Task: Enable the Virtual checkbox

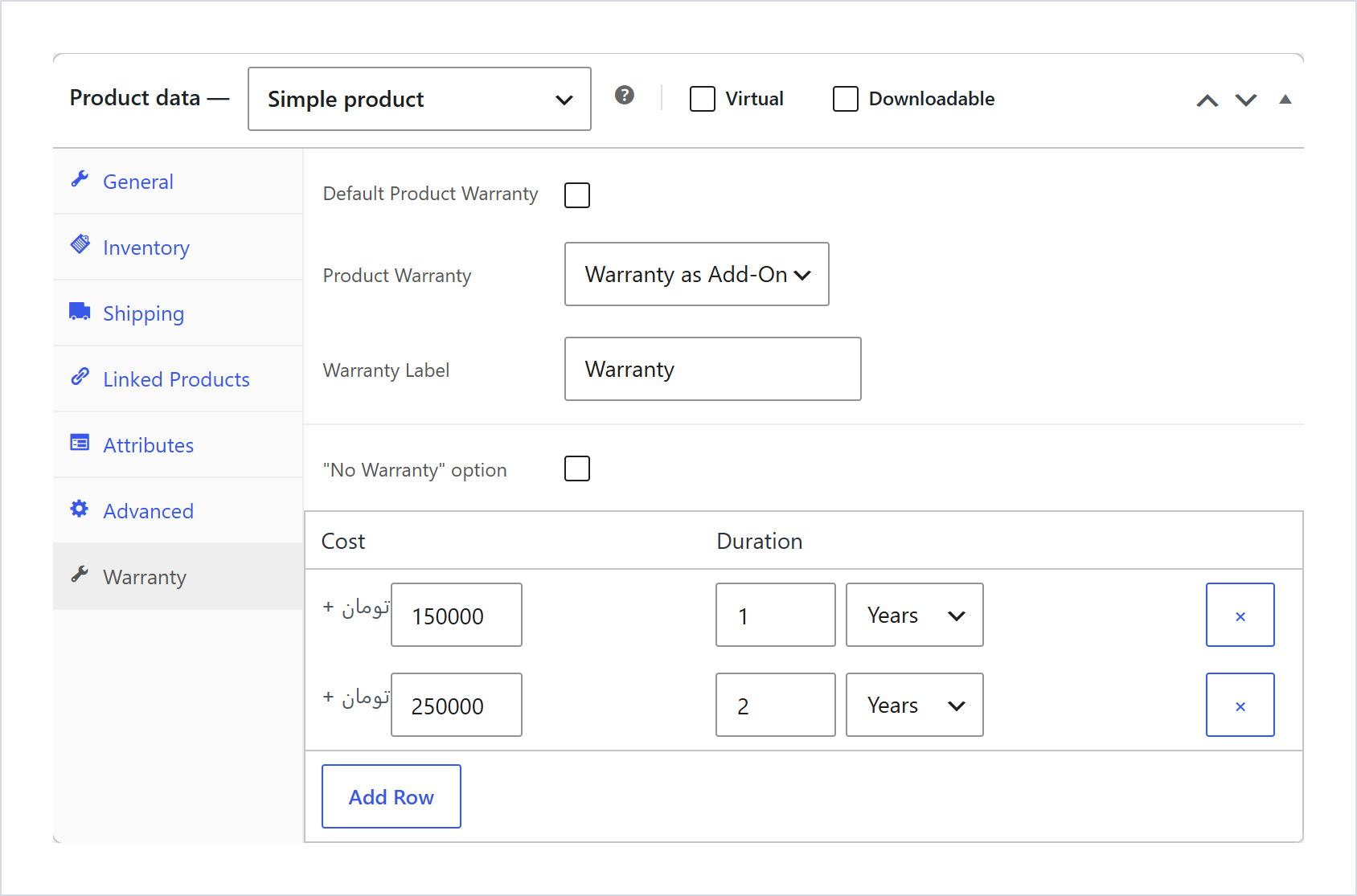Action: point(703,99)
